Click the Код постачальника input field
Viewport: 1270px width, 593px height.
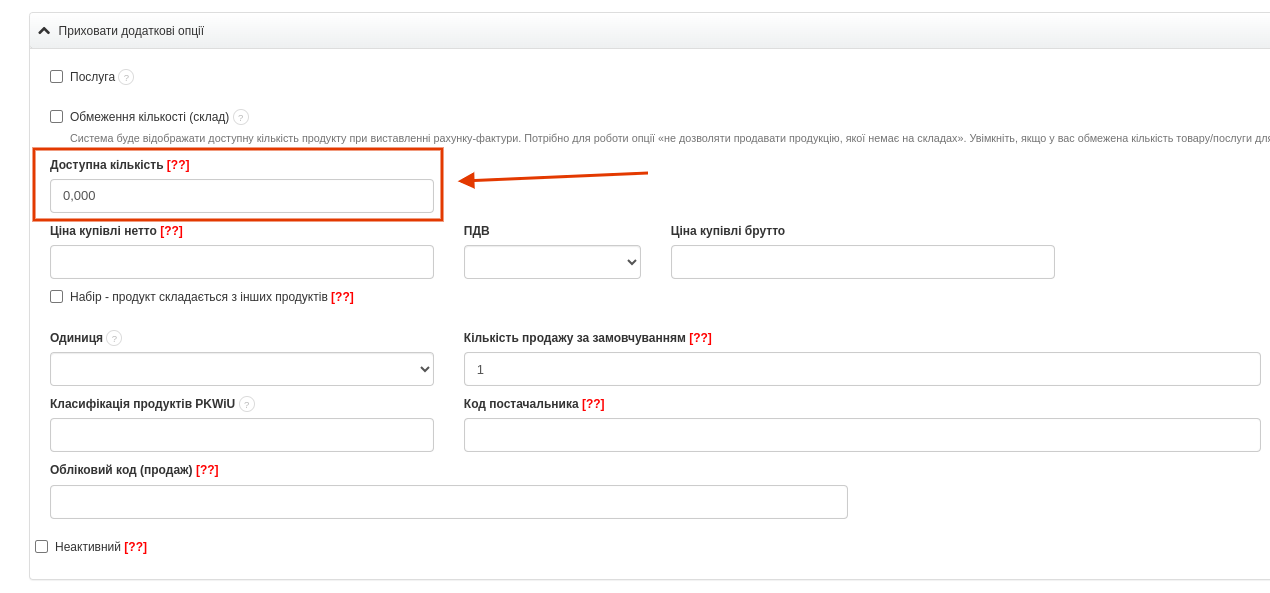pos(862,435)
